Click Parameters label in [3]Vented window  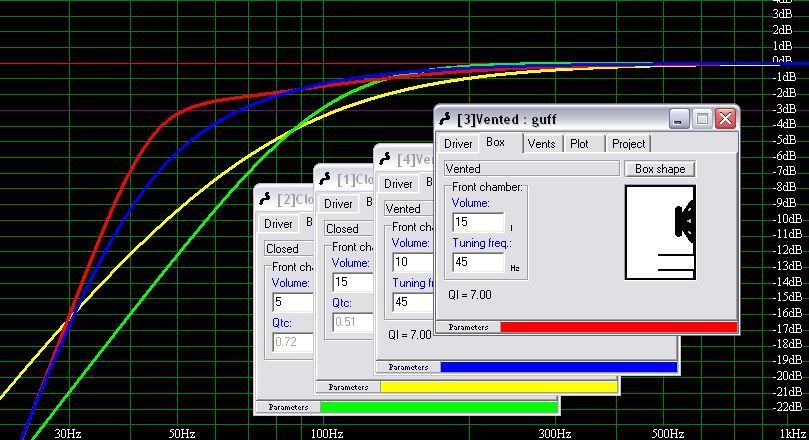click(468, 327)
